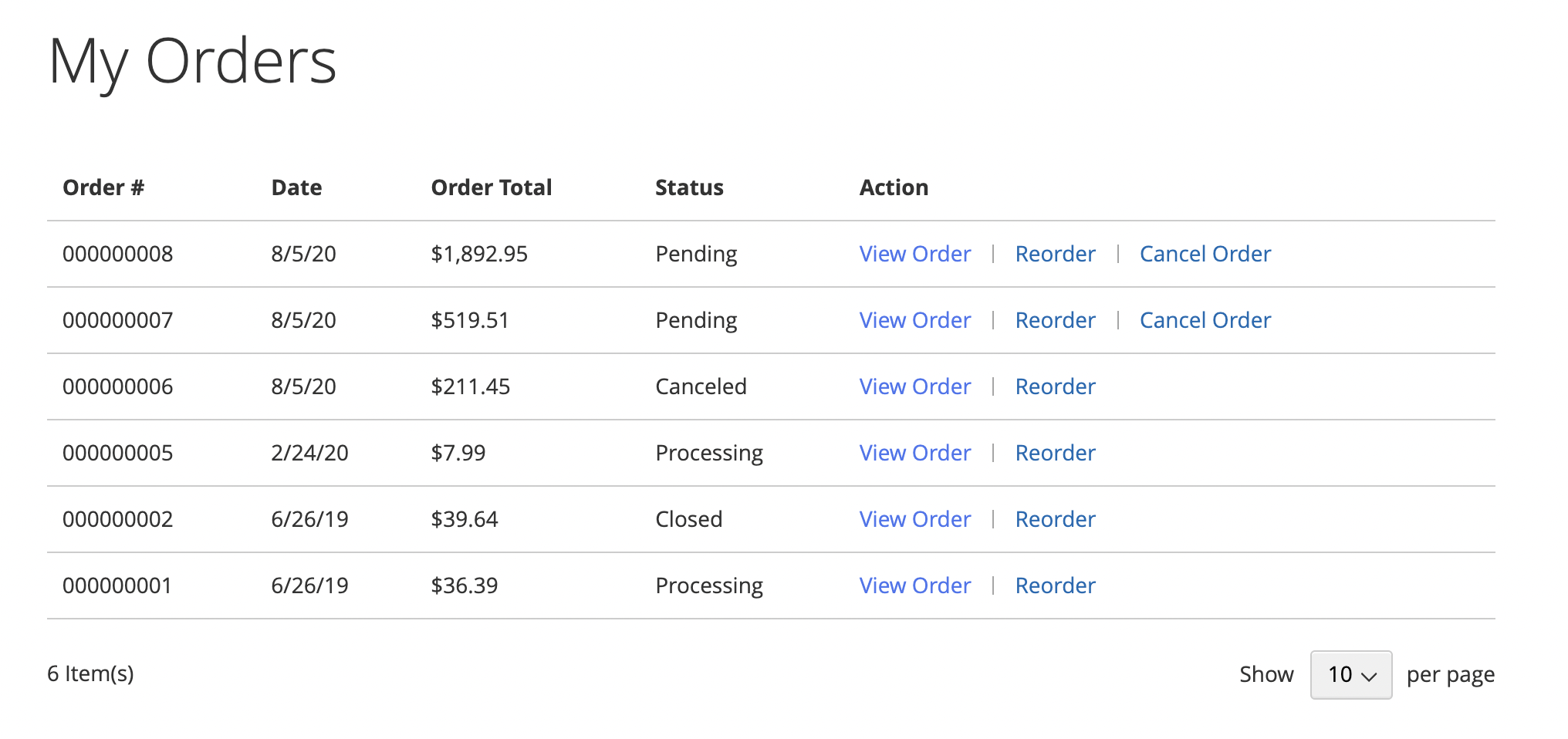Reorder the $39.64 order
The width and height of the screenshot is (1568, 739).
click(x=1055, y=519)
